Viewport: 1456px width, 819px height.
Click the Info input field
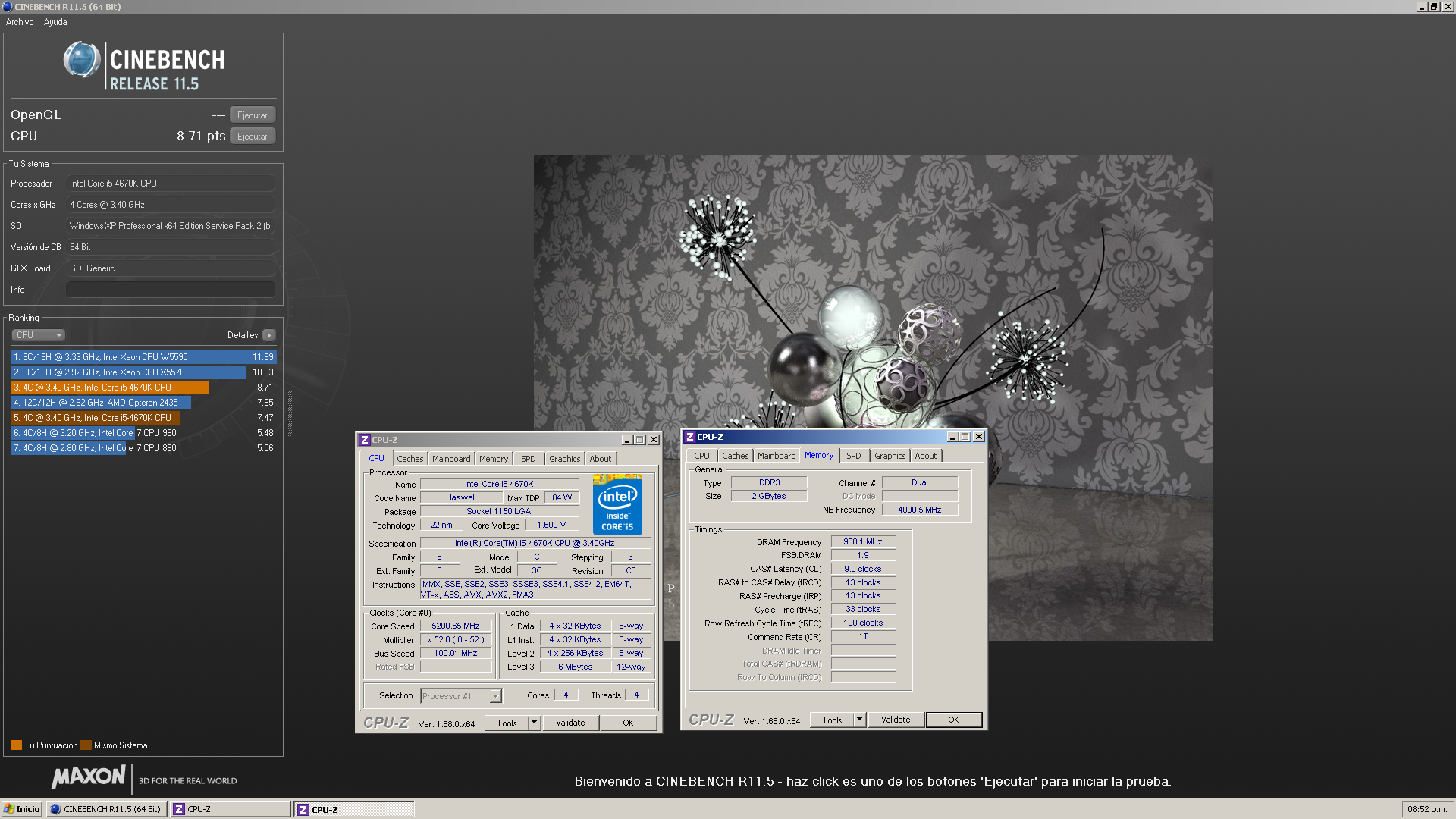tap(171, 290)
